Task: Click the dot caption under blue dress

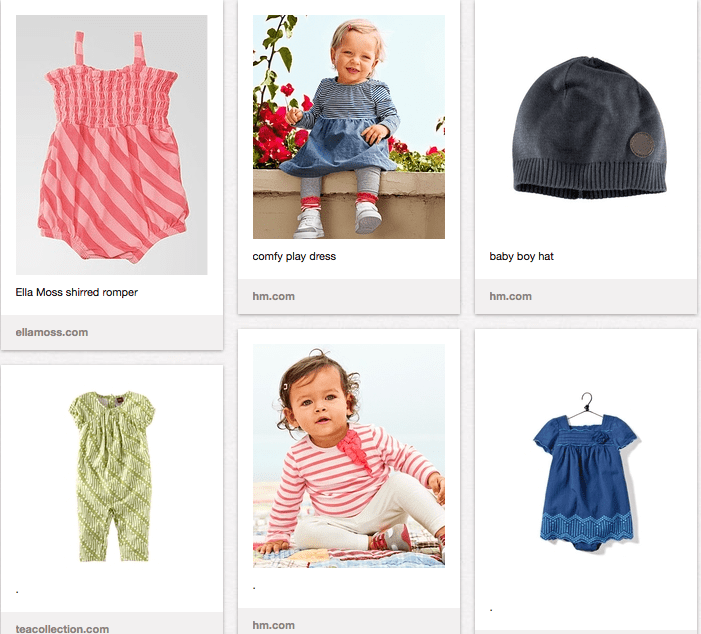Action: (x=491, y=608)
